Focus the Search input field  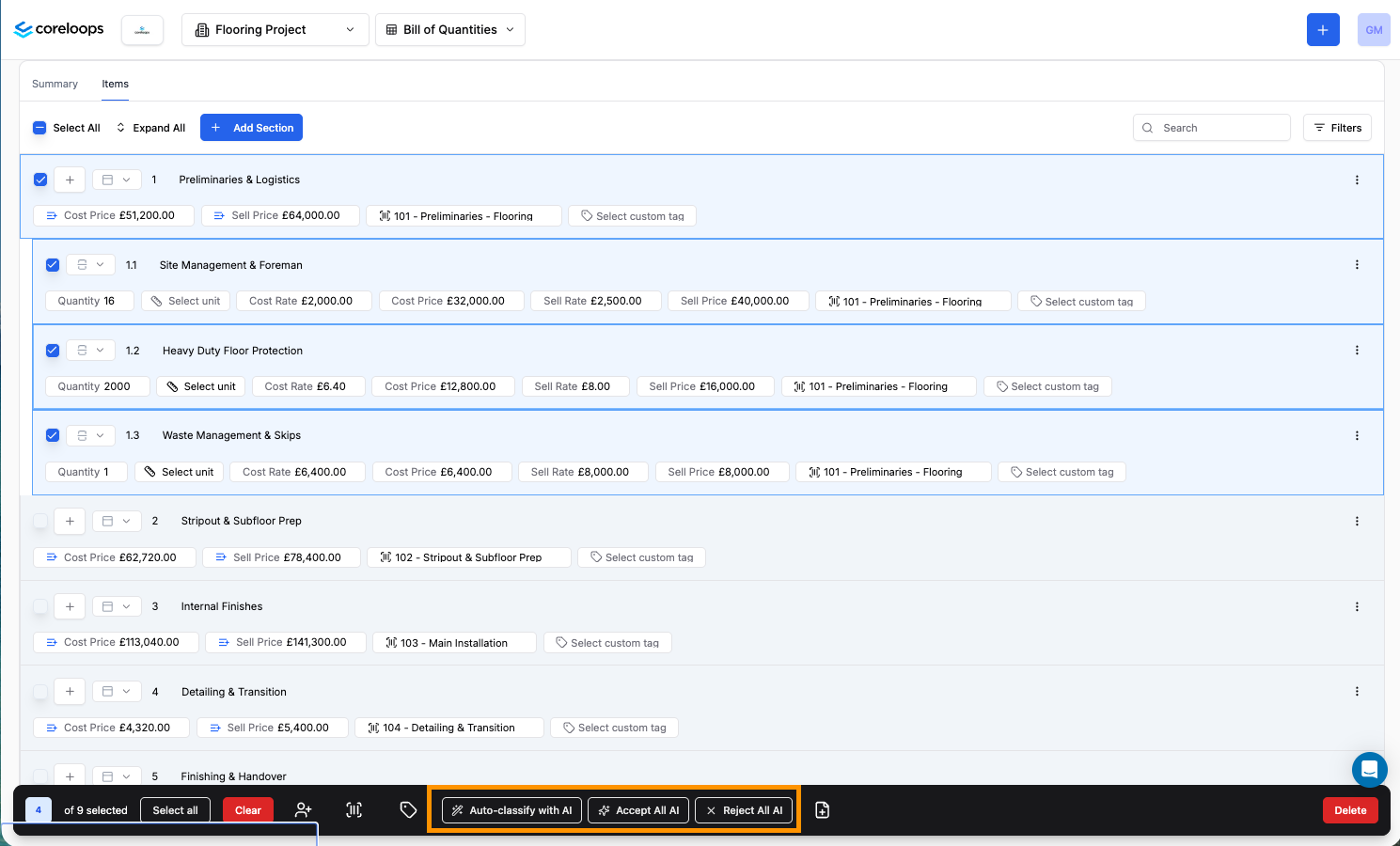tap(1212, 128)
